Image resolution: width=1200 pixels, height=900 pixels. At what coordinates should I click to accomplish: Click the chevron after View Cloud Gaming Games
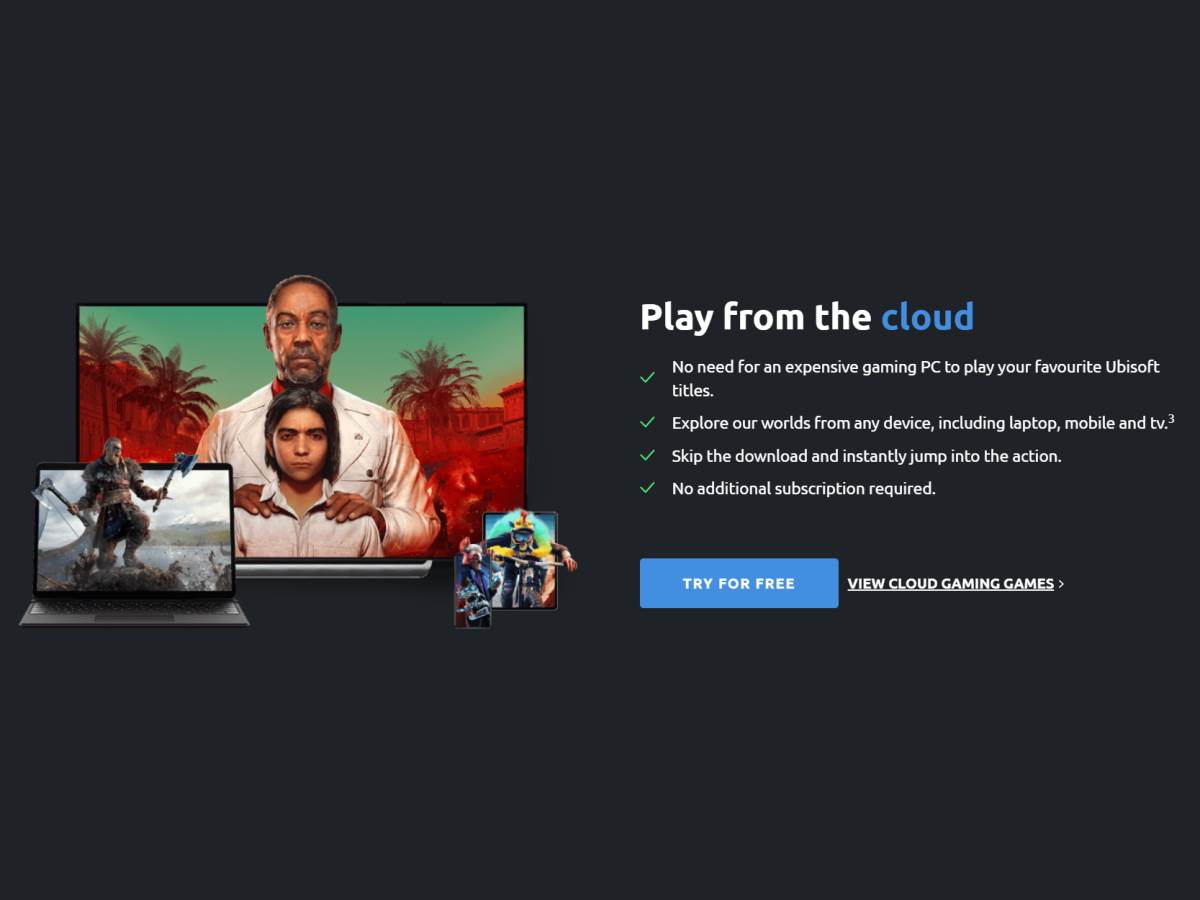pyautogui.click(x=1062, y=584)
